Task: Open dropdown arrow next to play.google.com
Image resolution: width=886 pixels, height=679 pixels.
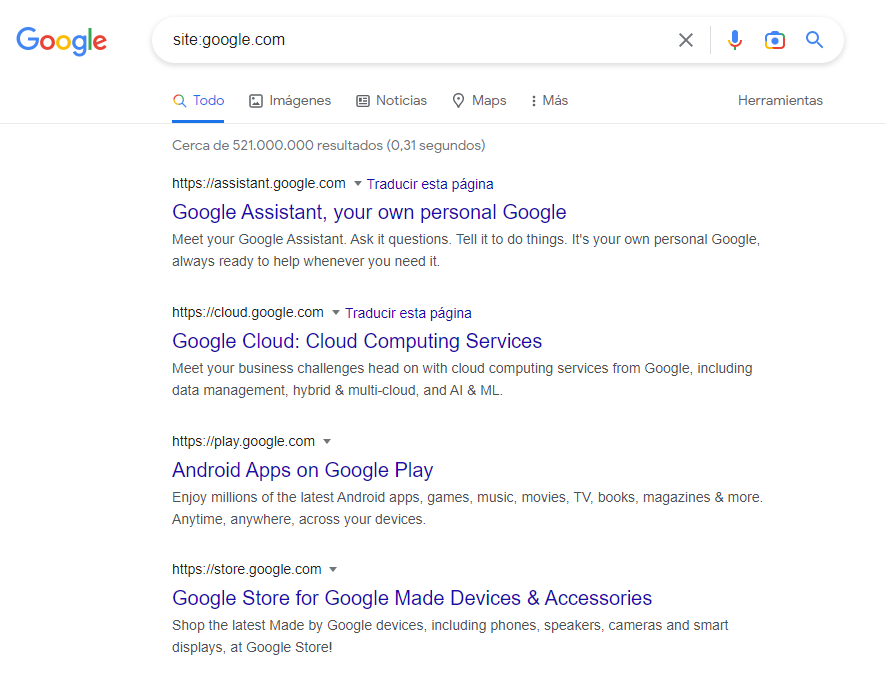Action: point(327,441)
